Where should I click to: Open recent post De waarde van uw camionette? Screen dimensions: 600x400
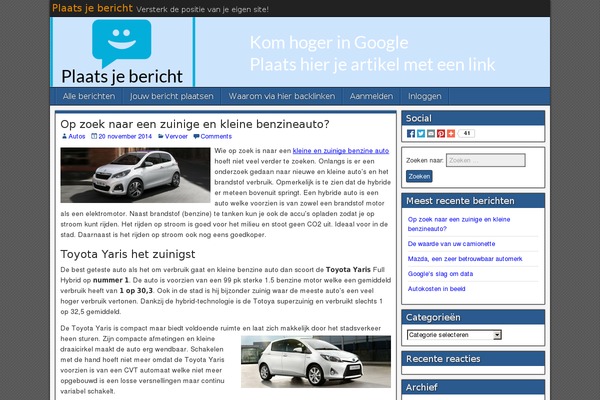[x=451, y=244]
